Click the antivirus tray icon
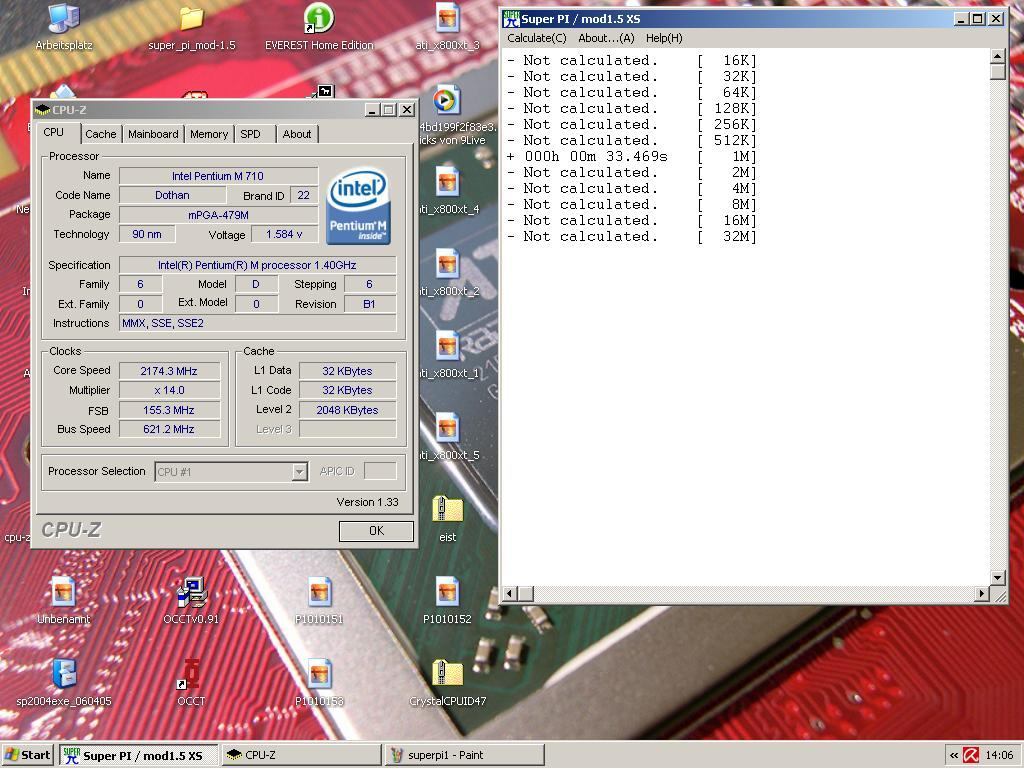The image size is (1024, 769). click(971, 755)
